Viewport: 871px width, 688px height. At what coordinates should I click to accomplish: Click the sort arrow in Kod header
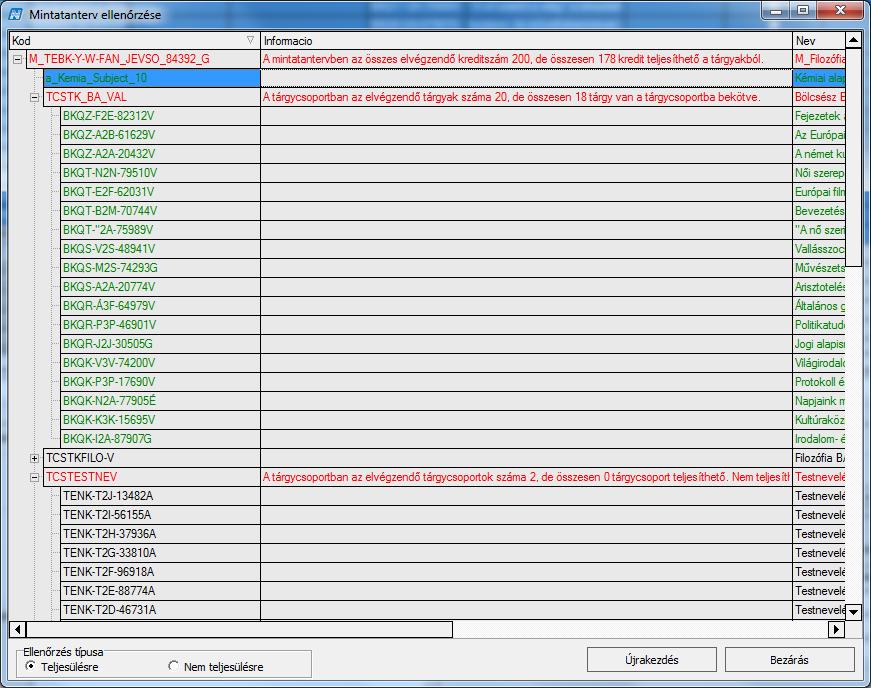251,40
